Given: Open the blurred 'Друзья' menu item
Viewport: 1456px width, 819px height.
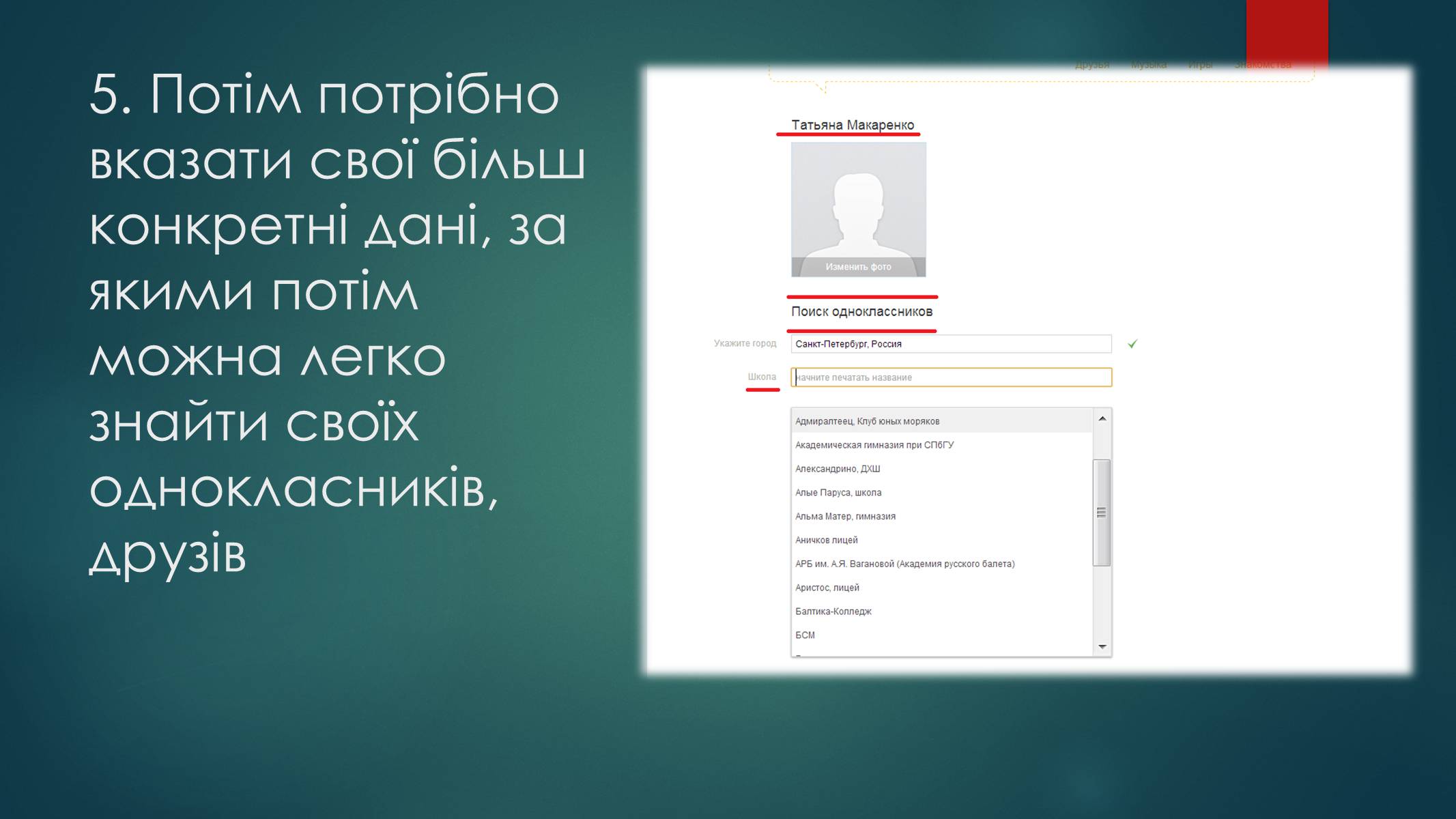Looking at the screenshot, I should 1092,65.
